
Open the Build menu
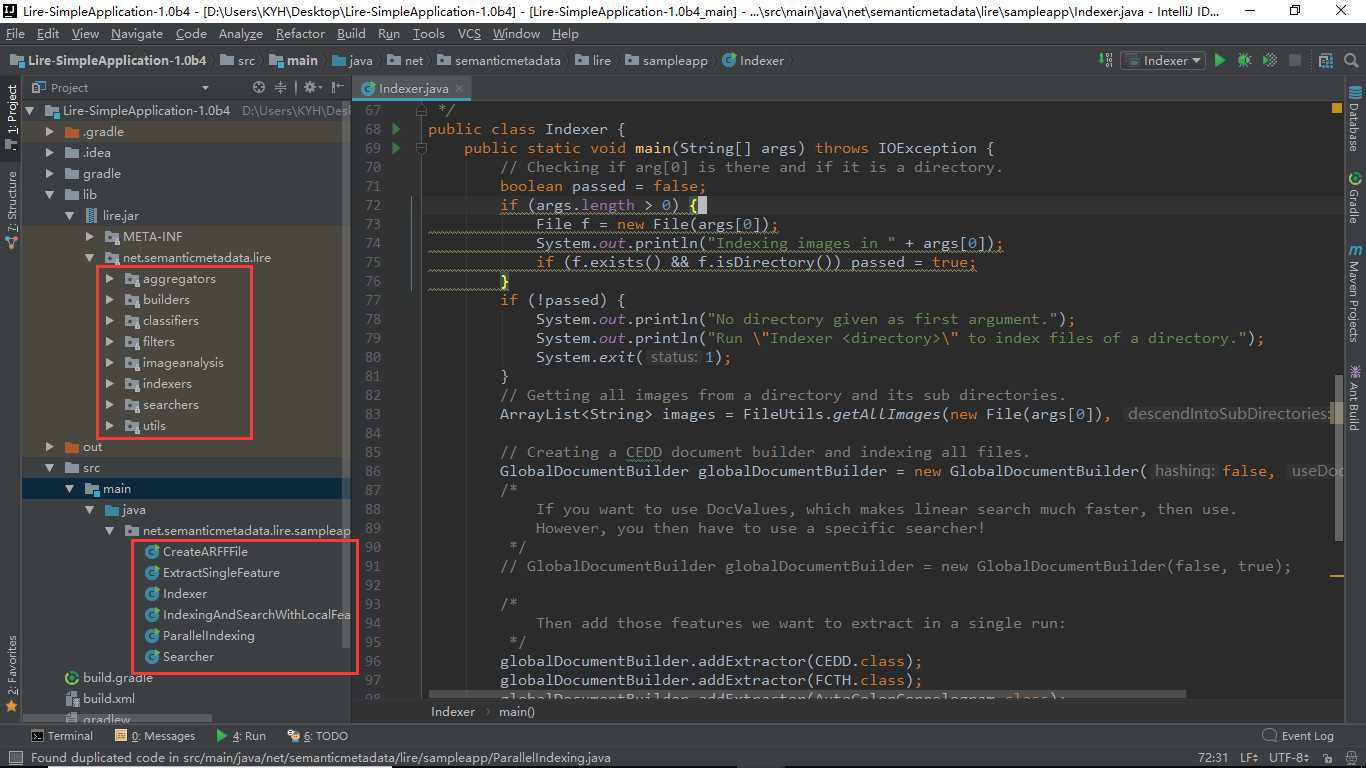pos(351,33)
